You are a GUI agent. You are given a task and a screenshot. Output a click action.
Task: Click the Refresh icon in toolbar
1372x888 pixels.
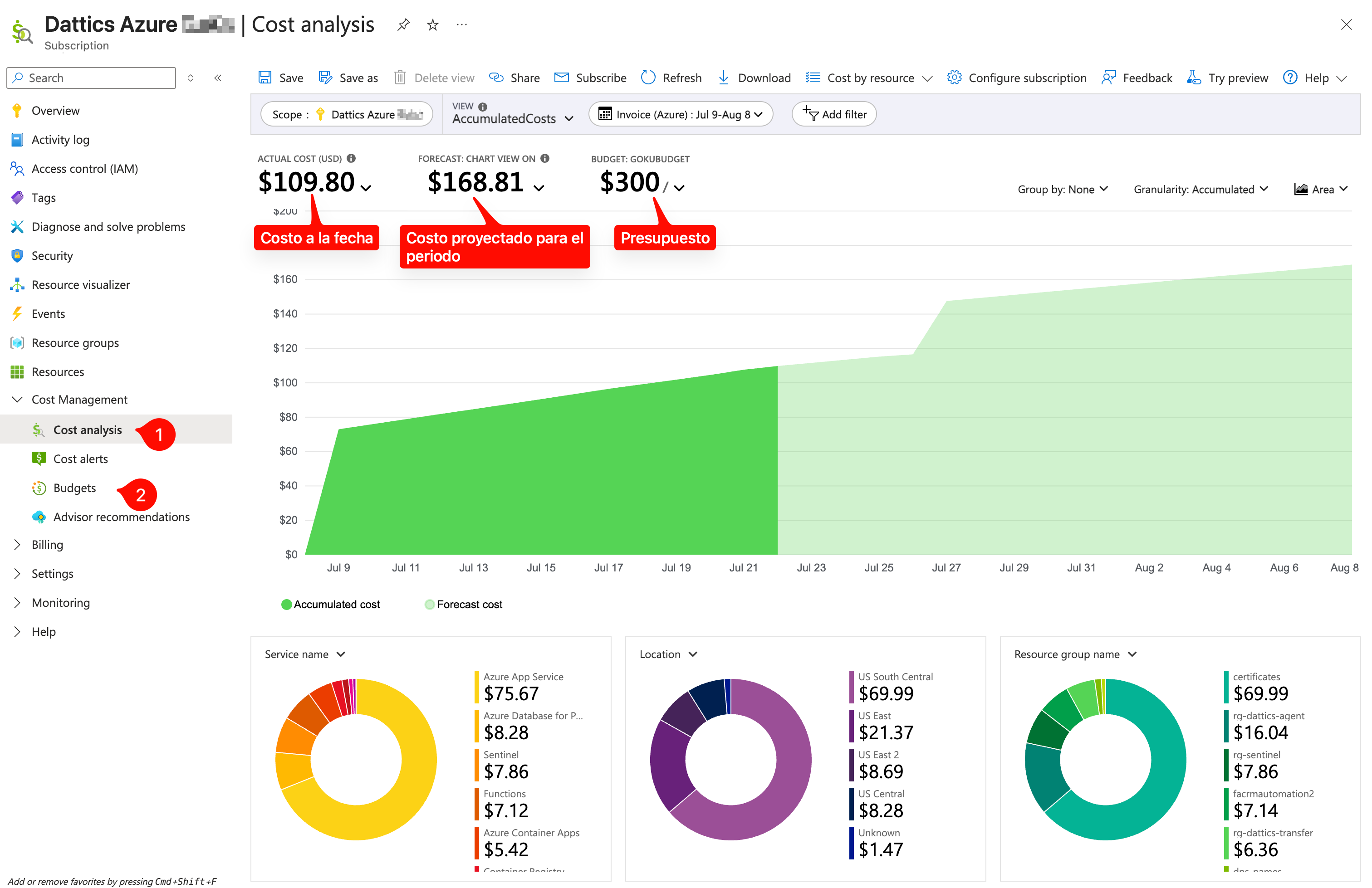tap(648, 78)
